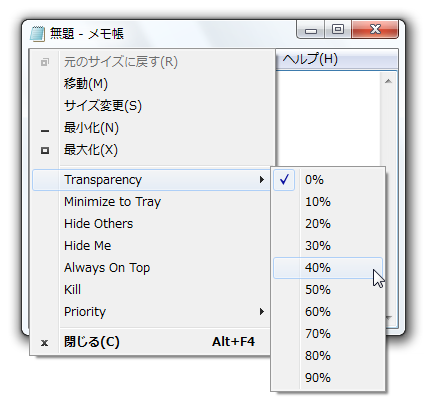Screen dimensions: 430x401
Task: Click the restore-down window button in title bar
Action: pyautogui.click(x=338, y=29)
